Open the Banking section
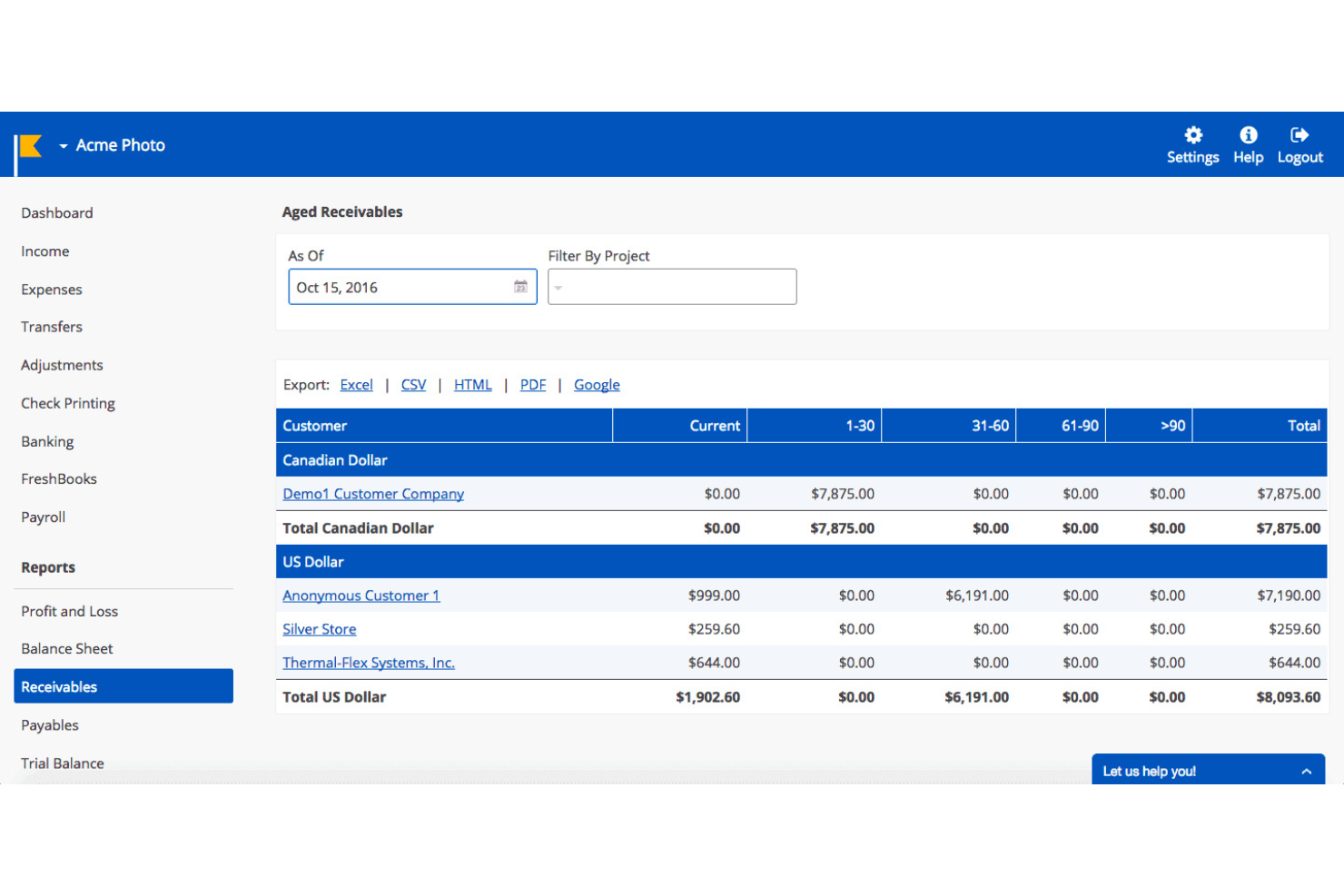This screenshot has width=1344, height=896. 47,441
